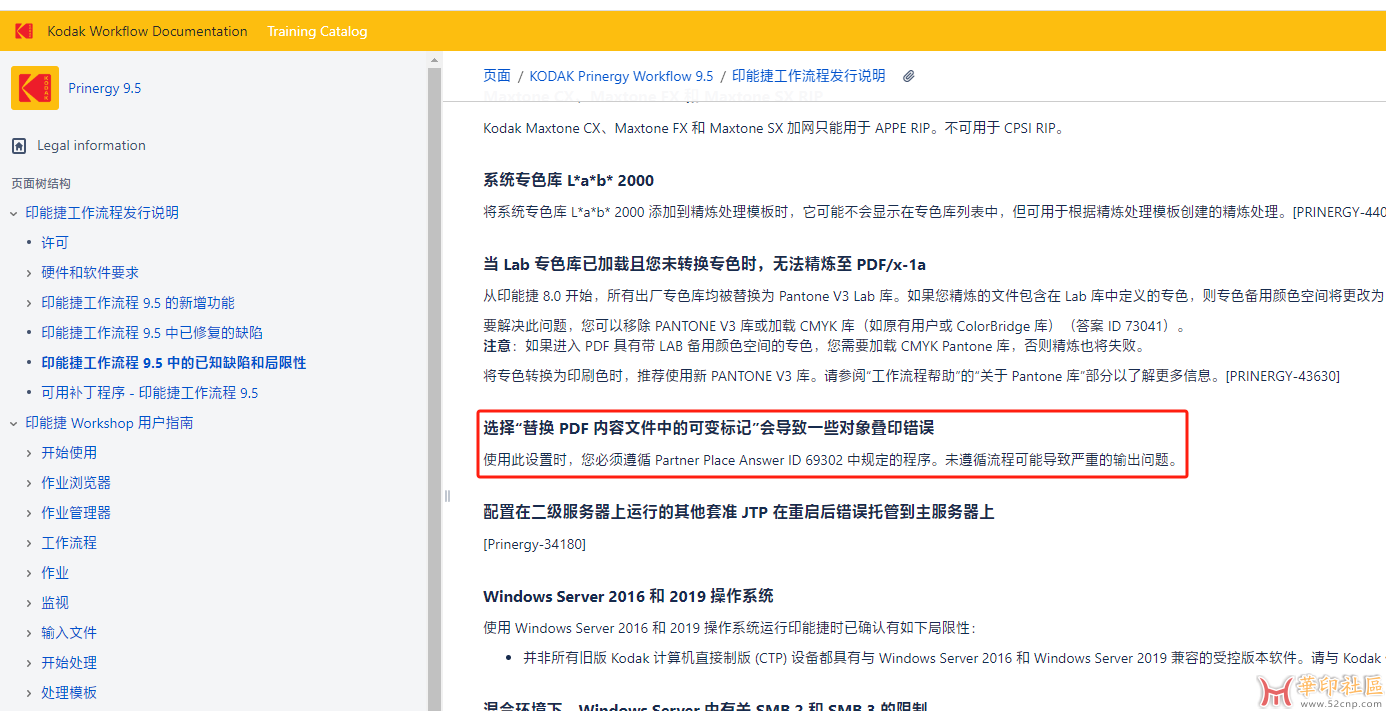Image resolution: width=1386 pixels, height=711 pixels.
Task: Select 印能捷工作流程 9.5 中的已知缺陷和局限性 page
Action: click(174, 363)
